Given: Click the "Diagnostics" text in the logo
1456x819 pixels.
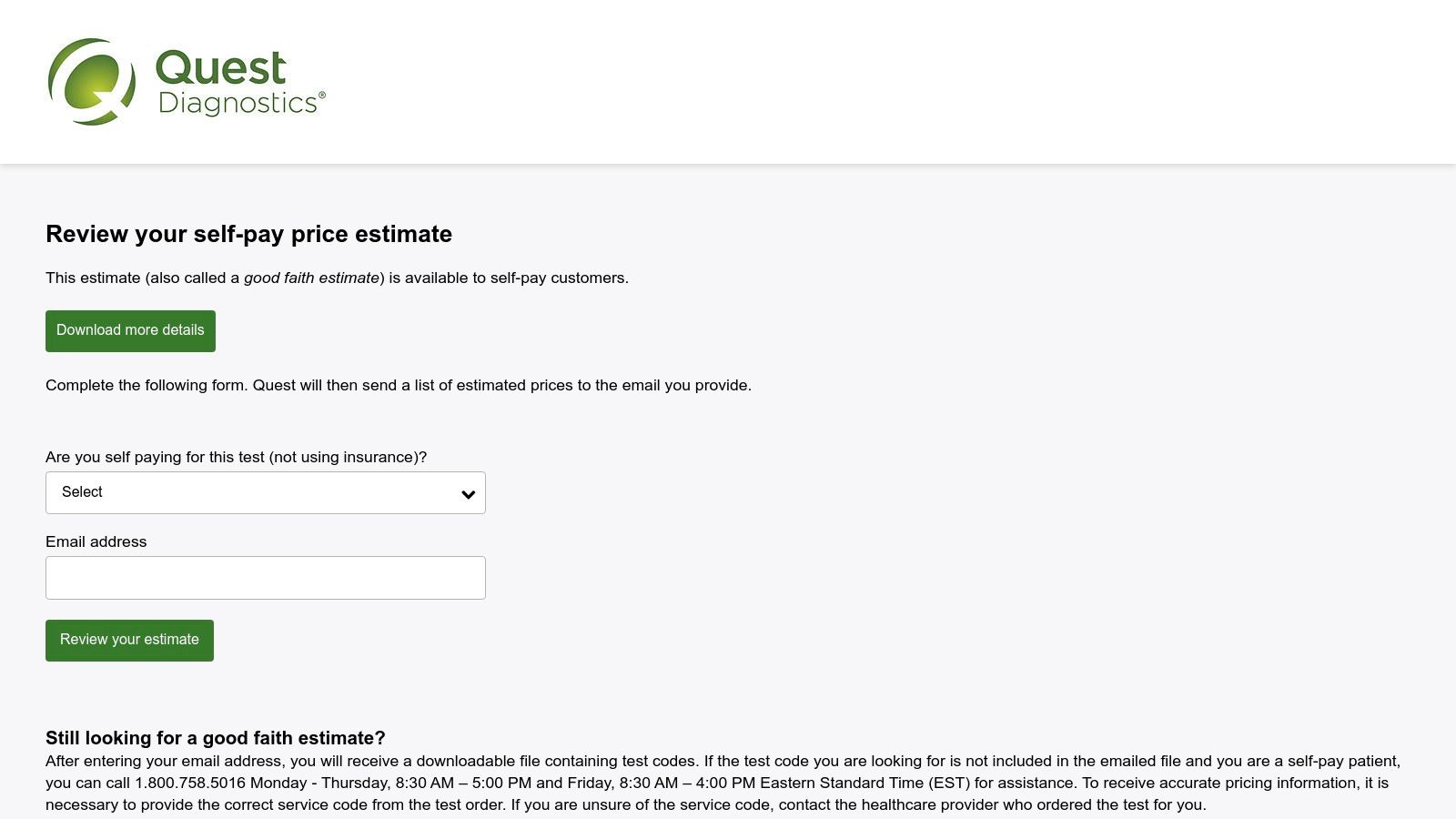Looking at the screenshot, I should click(x=237, y=103).
